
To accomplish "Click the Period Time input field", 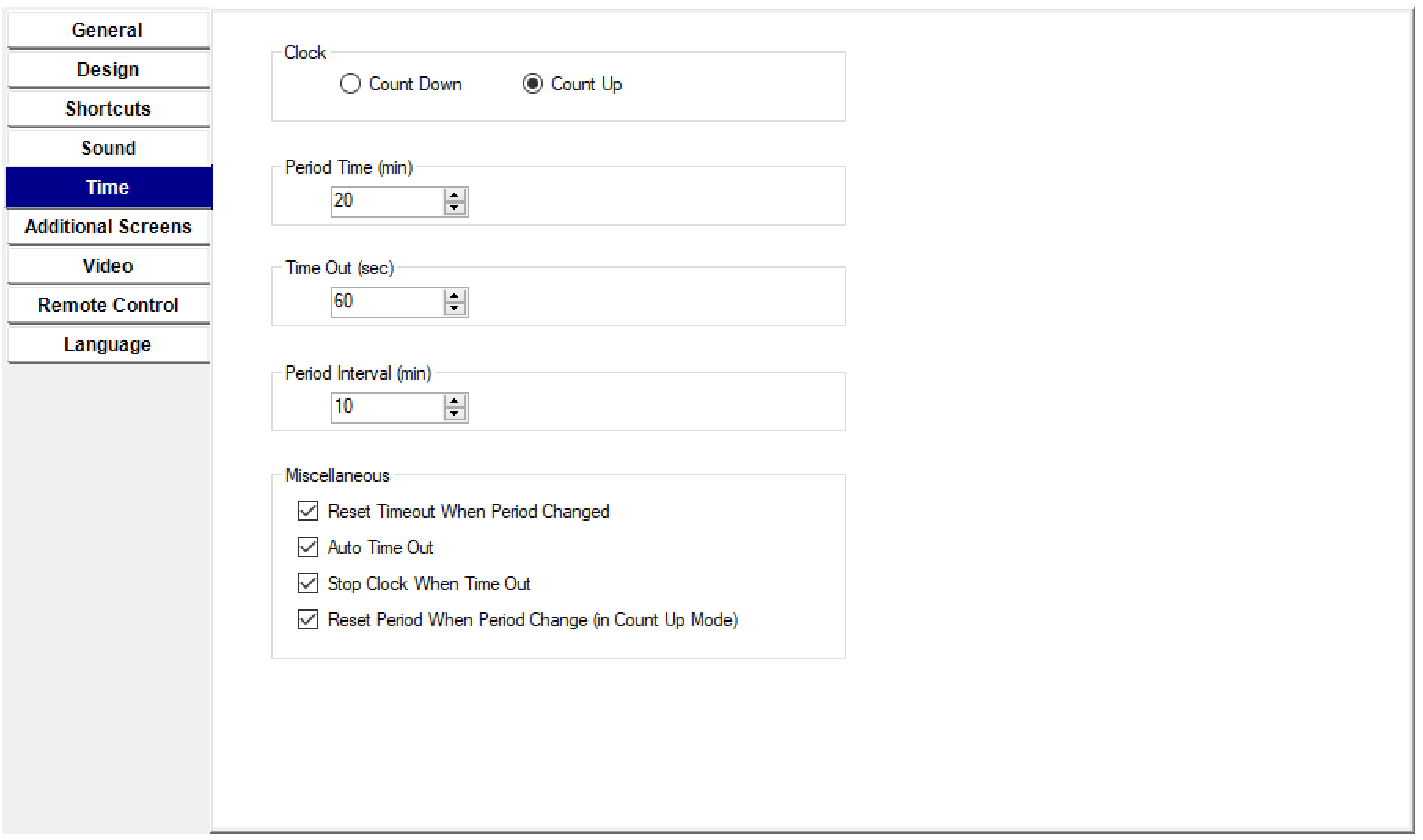I will coord(387,201).
